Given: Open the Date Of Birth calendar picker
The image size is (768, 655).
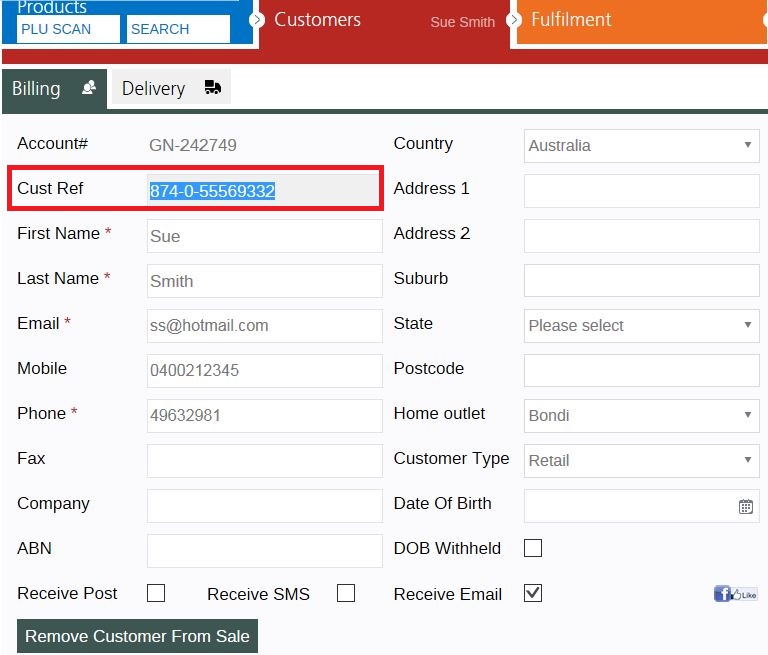Looking at the screenshot, I should (745, 506).
